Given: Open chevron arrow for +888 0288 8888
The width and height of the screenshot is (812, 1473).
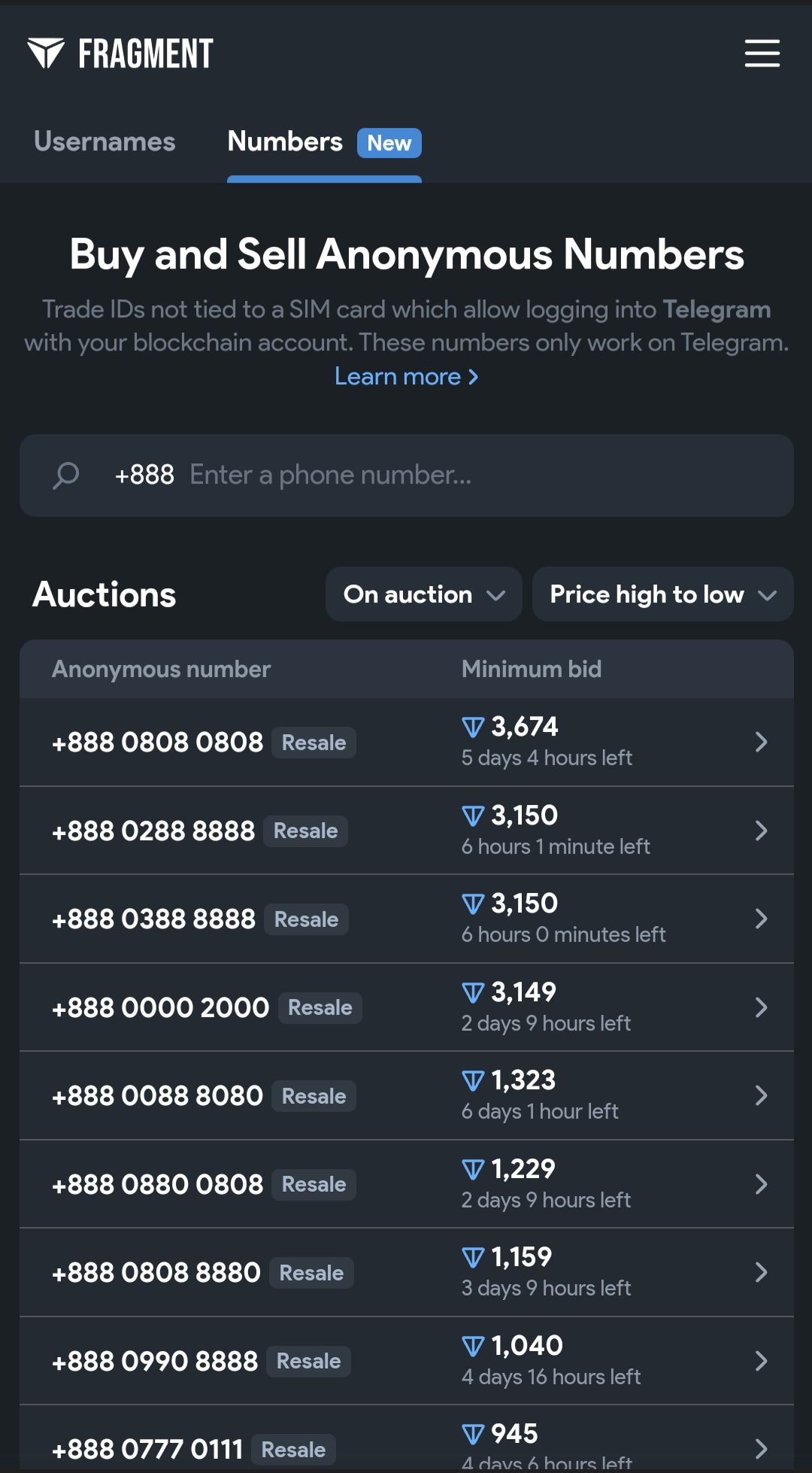Looking at the screenshot, I should tap(761, 831).
